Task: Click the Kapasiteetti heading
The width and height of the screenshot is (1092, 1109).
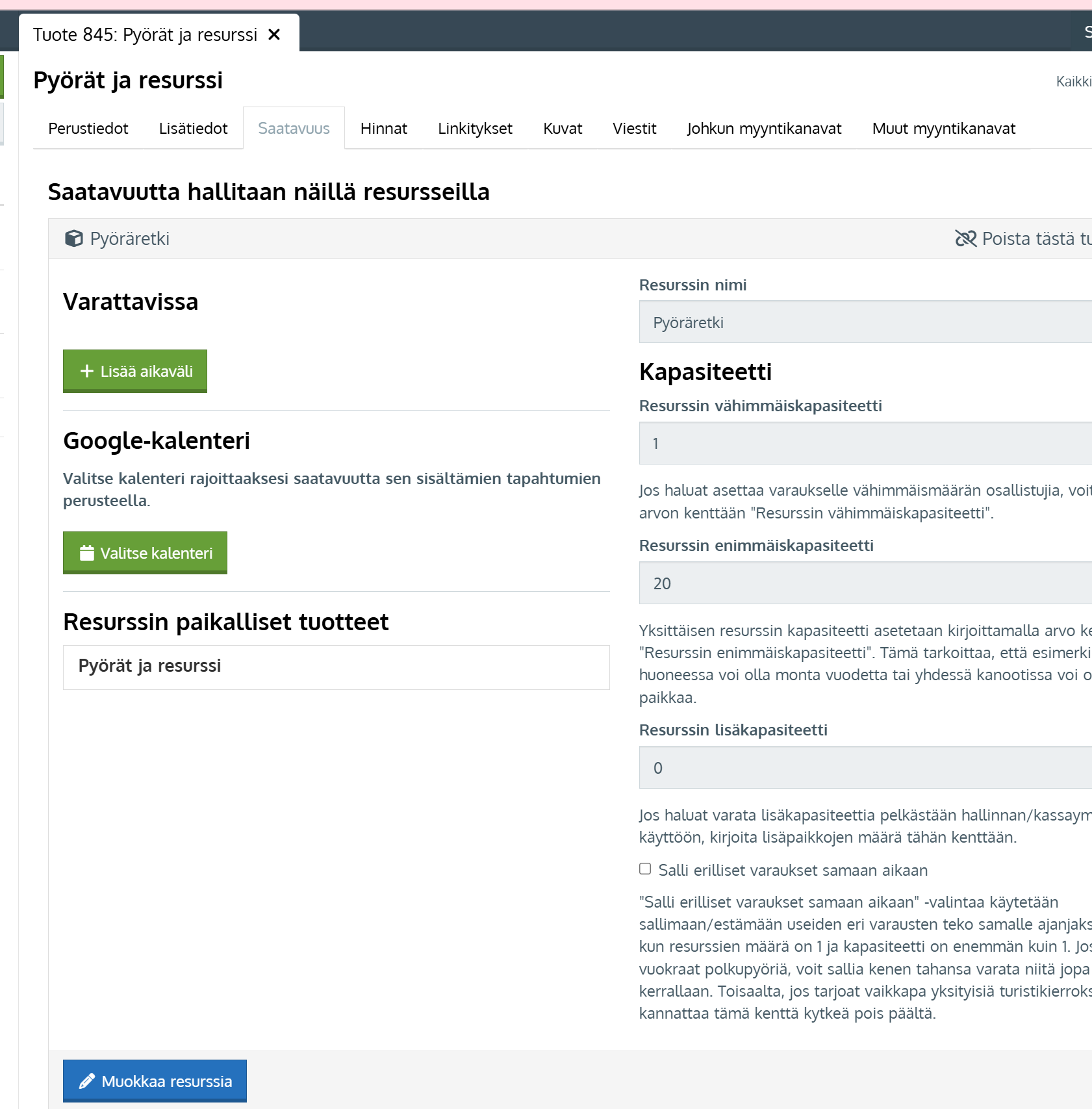Action: click(x=705, y=372)
